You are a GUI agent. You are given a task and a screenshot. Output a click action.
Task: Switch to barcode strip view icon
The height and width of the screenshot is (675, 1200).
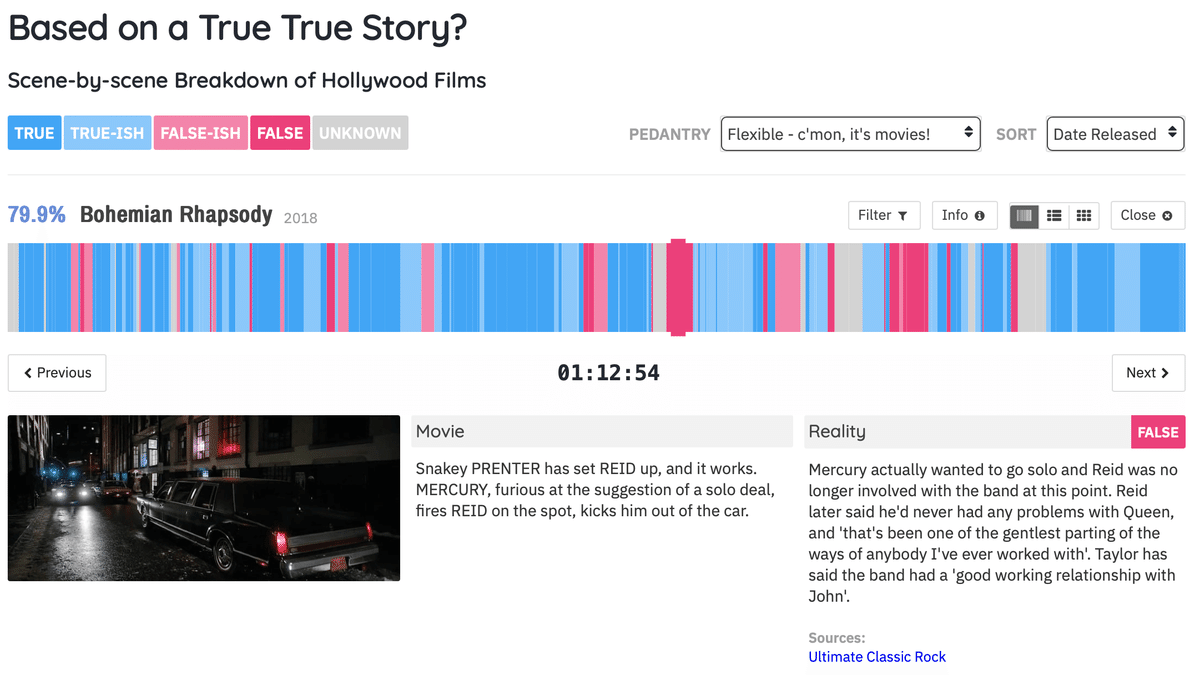click(1024, 215)
